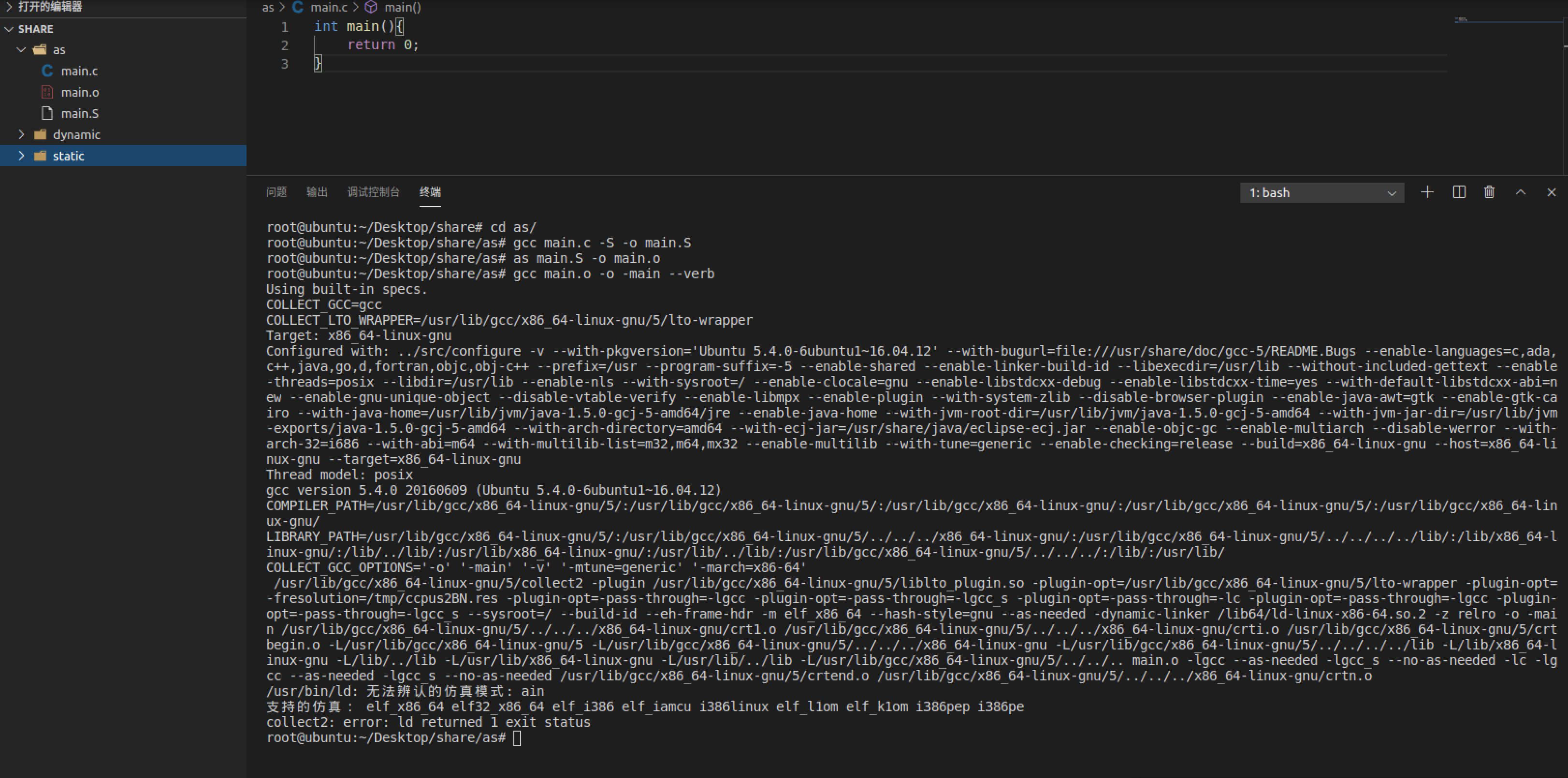This screenshot has width=1568, height=778.
Task: Switch to the 输出 panel tab
Action: coord(317,192)
